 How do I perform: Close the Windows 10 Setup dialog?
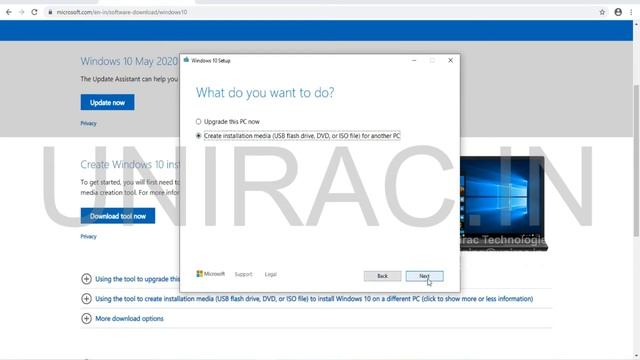point(450,60)
